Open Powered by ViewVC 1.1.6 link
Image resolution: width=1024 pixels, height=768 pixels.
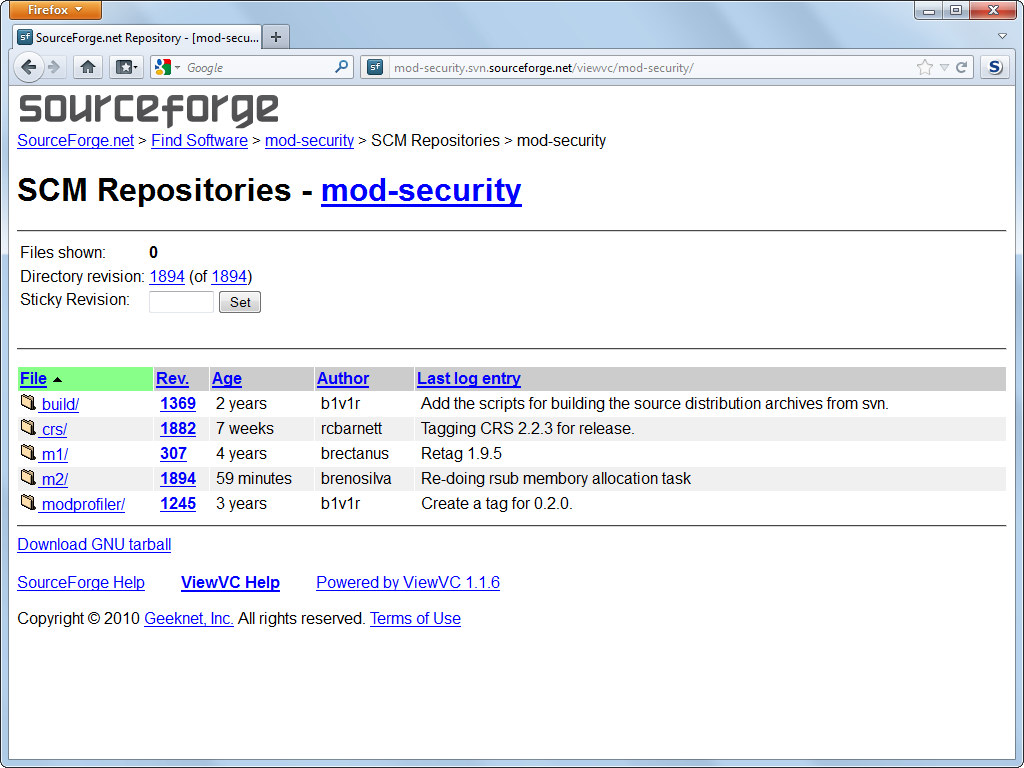pos(408,583)
